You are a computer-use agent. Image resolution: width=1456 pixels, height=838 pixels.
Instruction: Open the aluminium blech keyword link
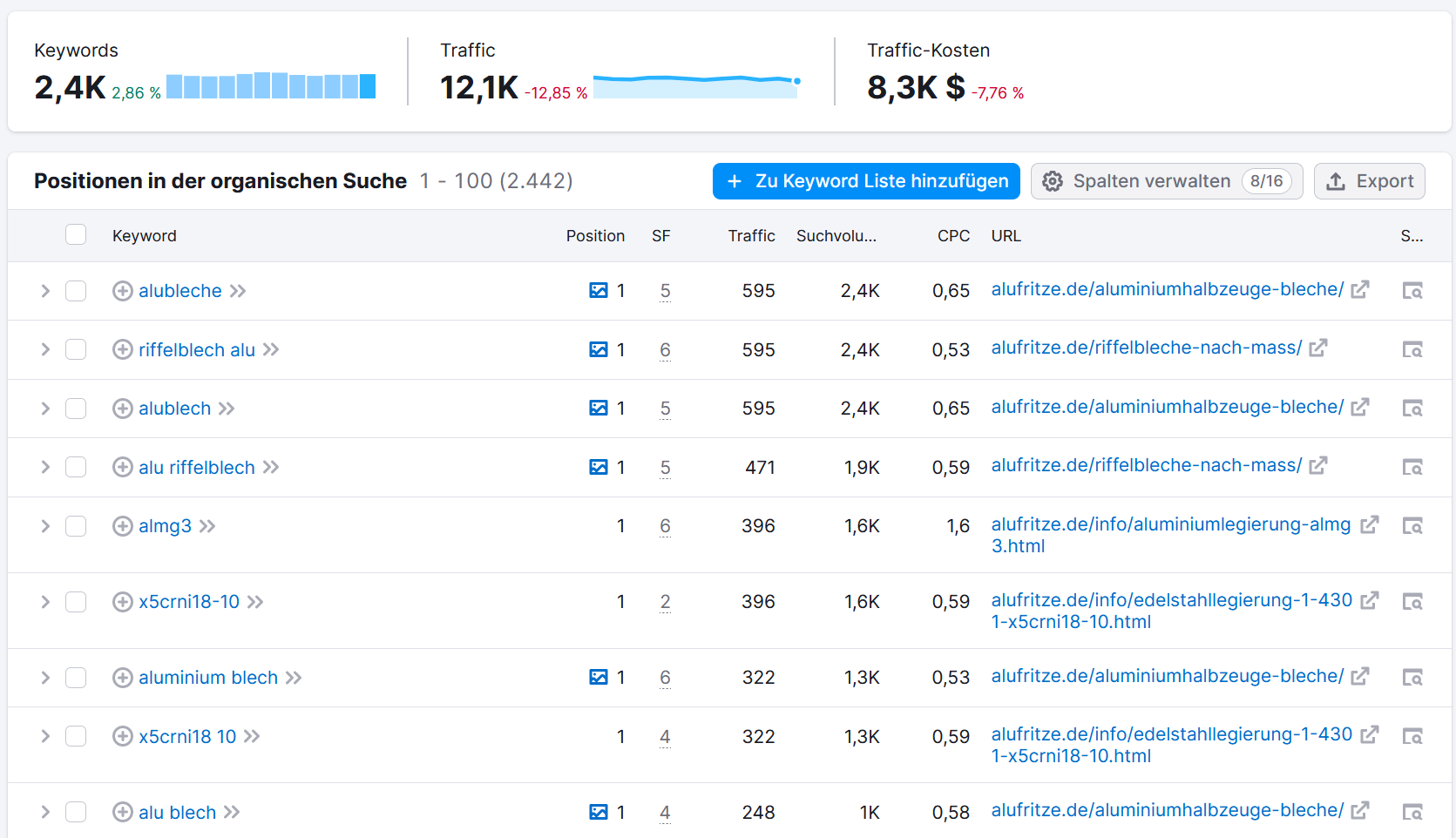click(208, 678)
